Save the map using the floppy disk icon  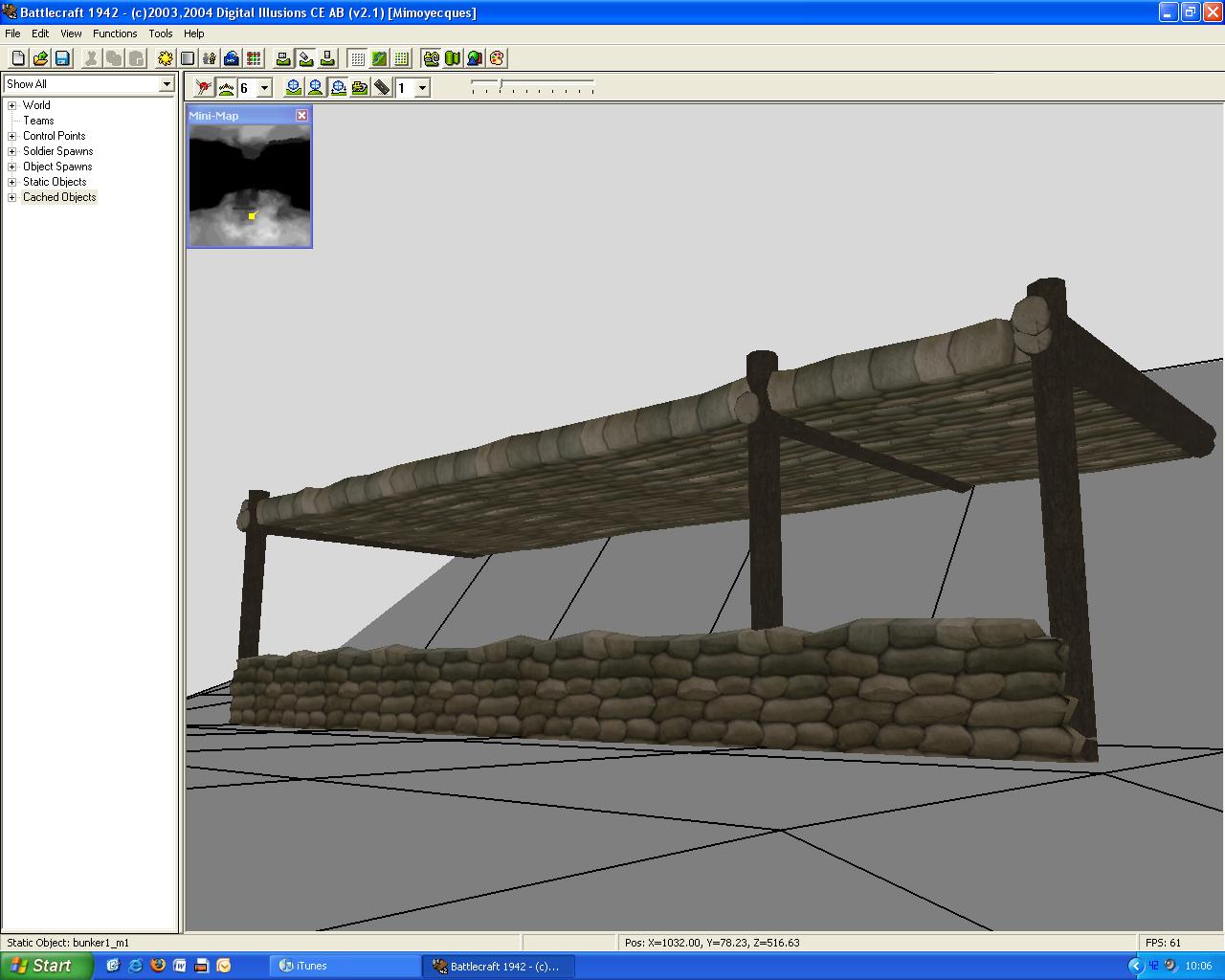[62, 58]
